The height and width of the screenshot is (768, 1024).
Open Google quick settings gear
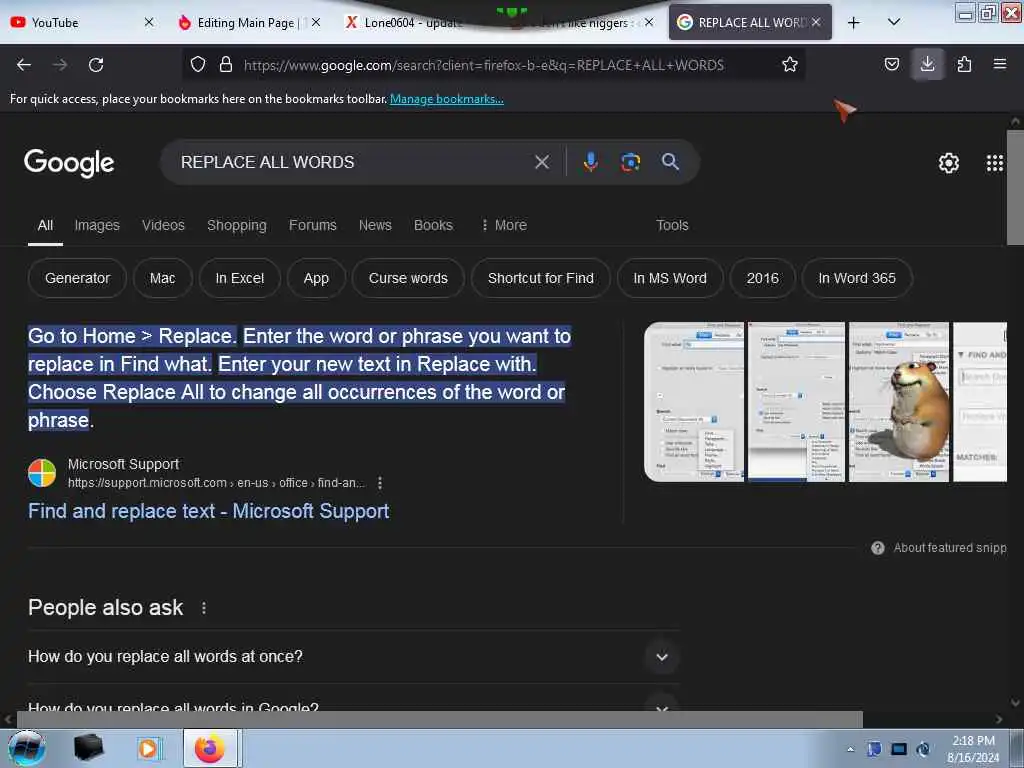(948, 163)
